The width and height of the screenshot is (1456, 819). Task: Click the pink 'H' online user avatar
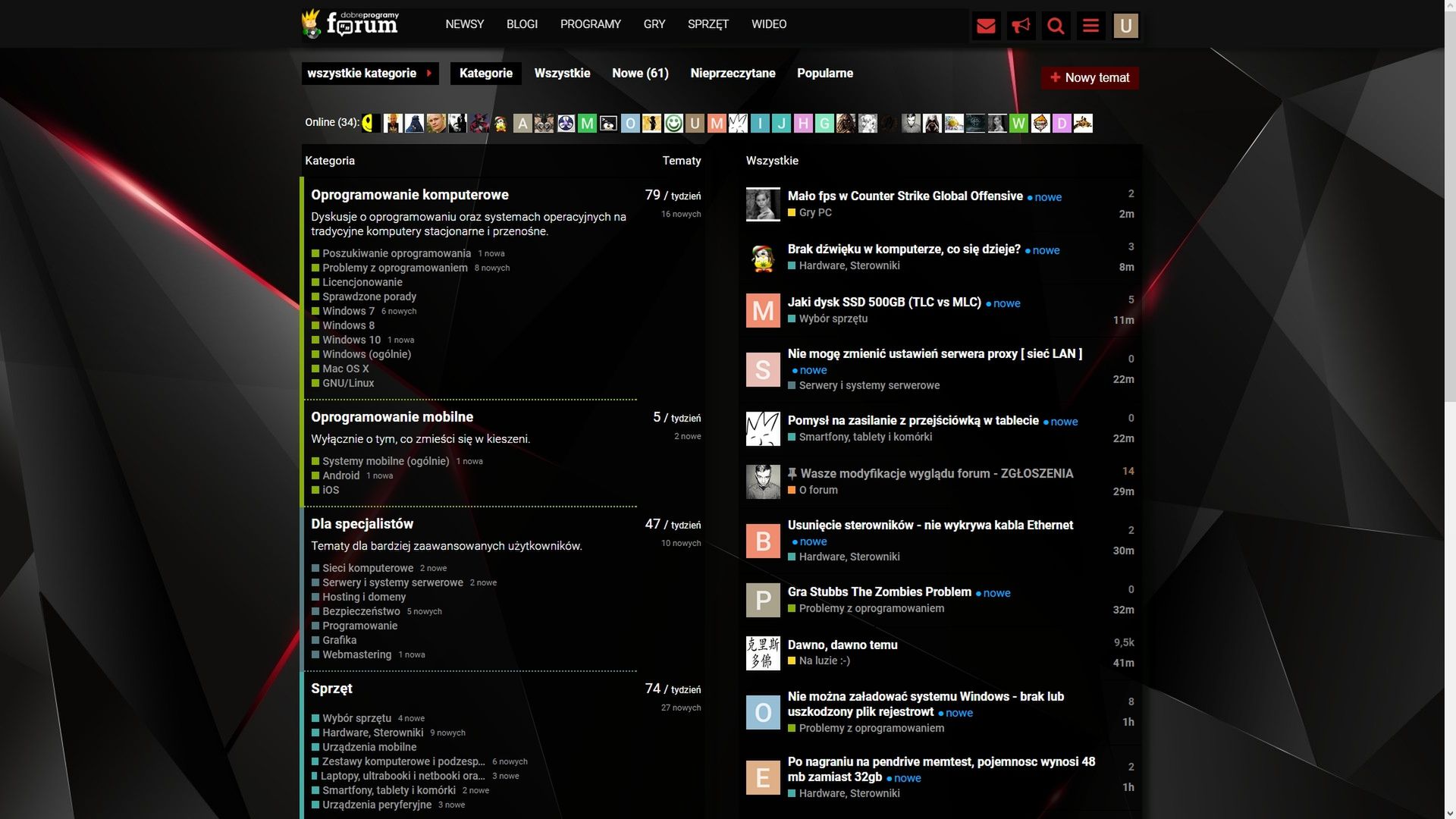coord(803,123)
